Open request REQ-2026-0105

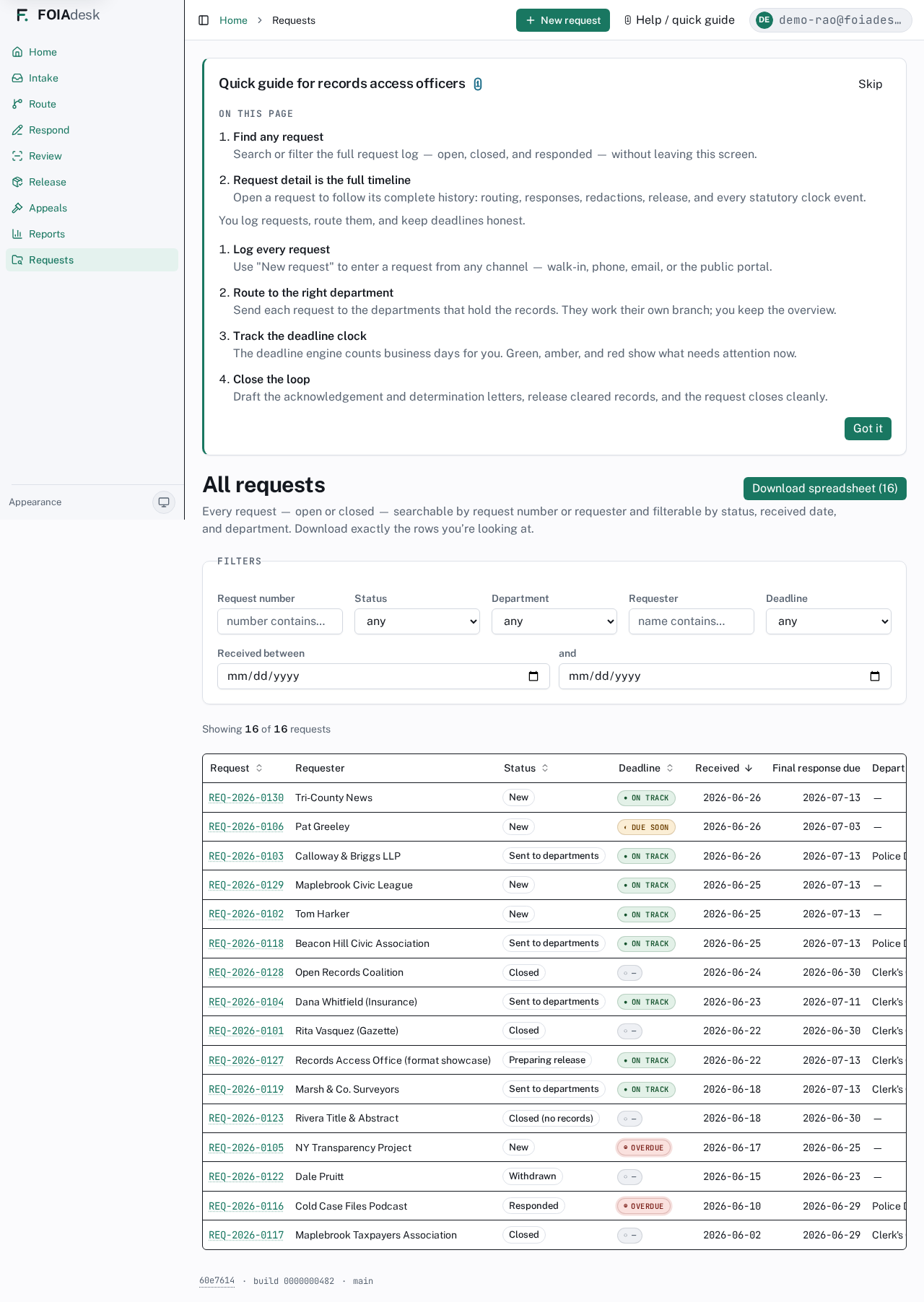[246, 1148]
